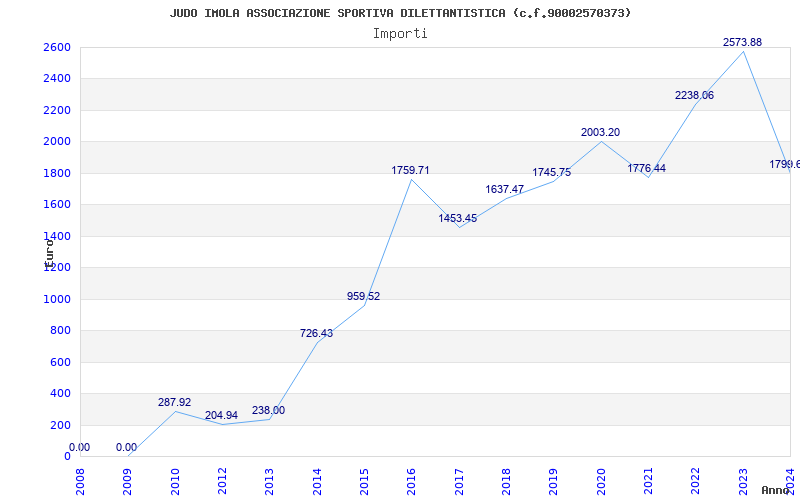Click the 2020 x-axis year label
Viewport: 800px width, 500px height.
[x=601, y=482]
